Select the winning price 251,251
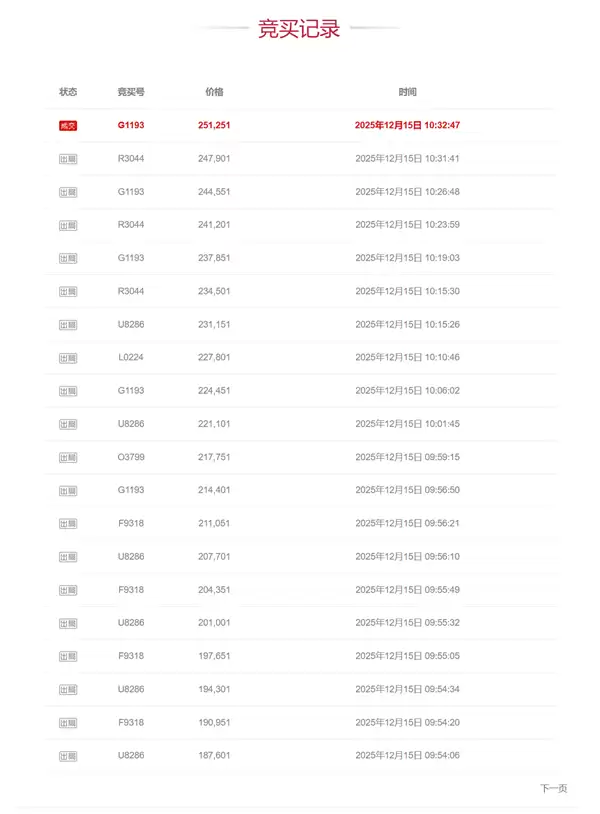 pyautogui.click(x=214, y=125)
